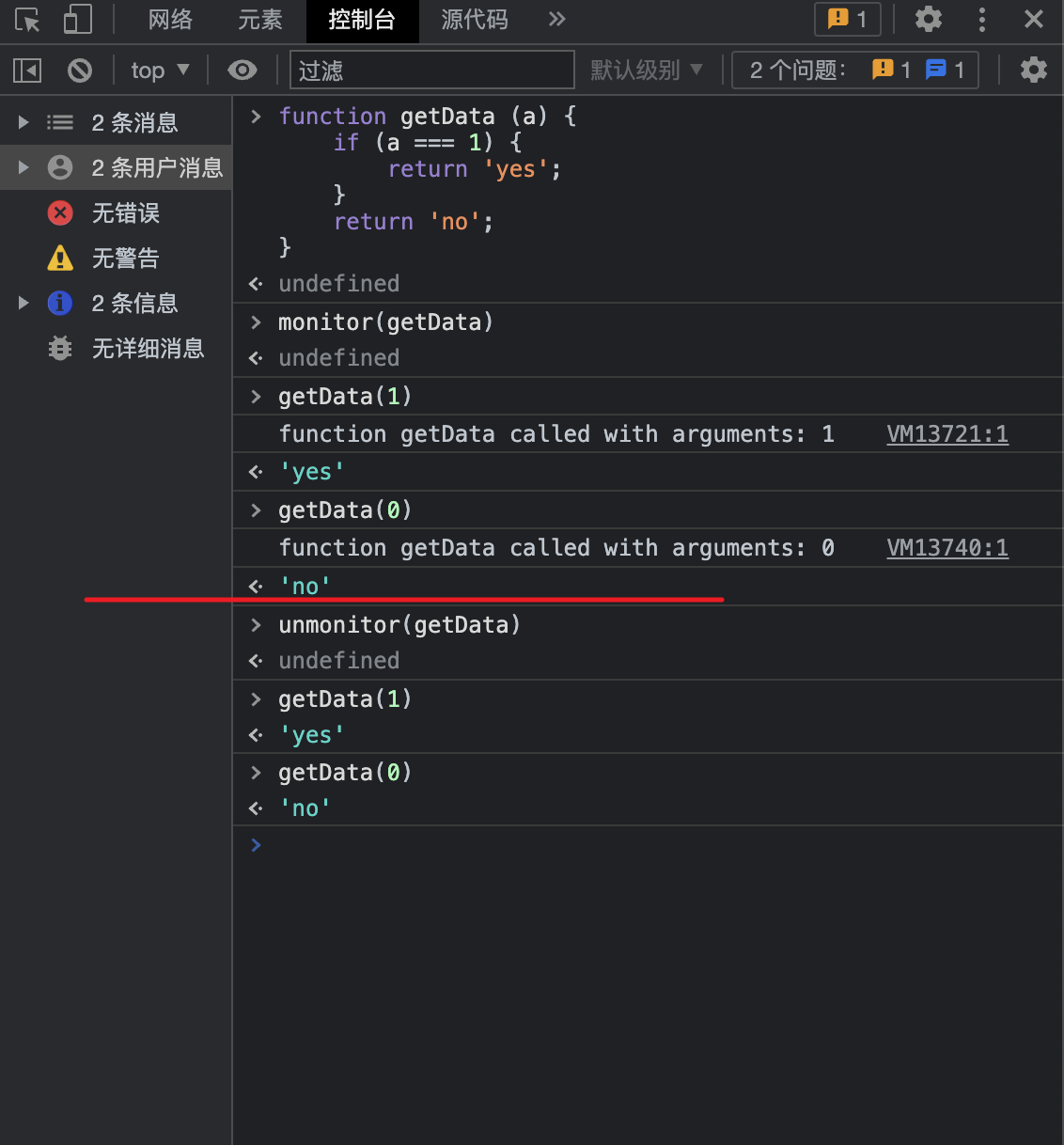Click the 2 个问题 issues counter

[x=855, y=71]
